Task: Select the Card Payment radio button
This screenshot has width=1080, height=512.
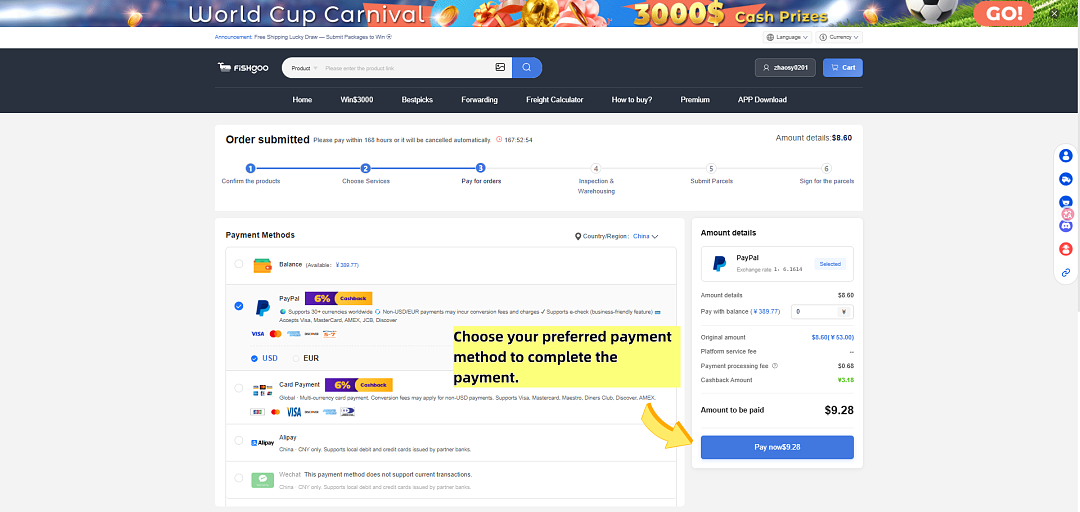Action: tap(238, 388)
